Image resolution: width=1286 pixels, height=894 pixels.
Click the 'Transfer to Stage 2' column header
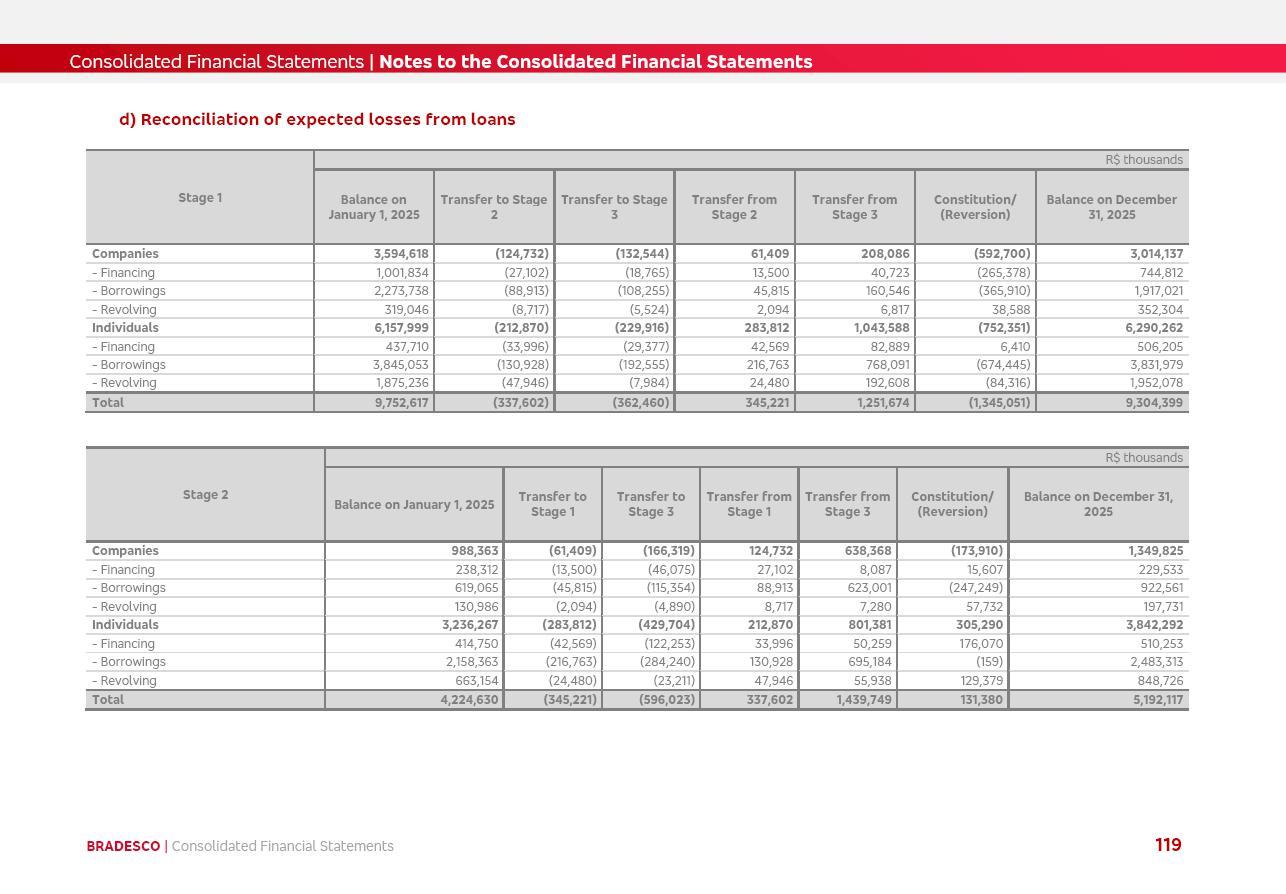(x=494, y=207)
